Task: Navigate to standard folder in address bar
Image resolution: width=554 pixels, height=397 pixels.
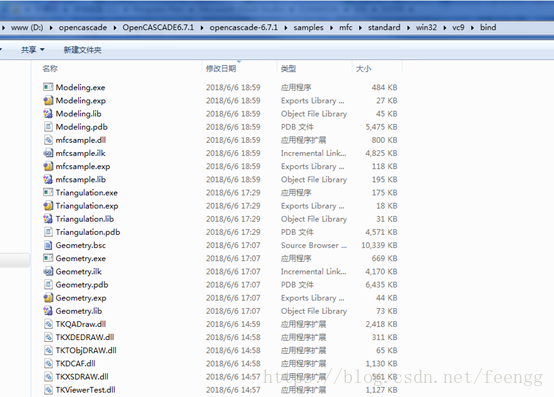Action: (384, 28)
